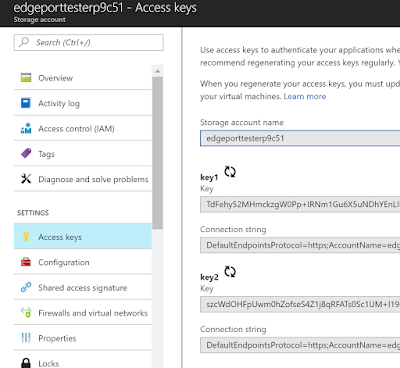Screen dimensions: 400x368
Task: Click the Shared access signature link icon
Action: pos(26,287)
